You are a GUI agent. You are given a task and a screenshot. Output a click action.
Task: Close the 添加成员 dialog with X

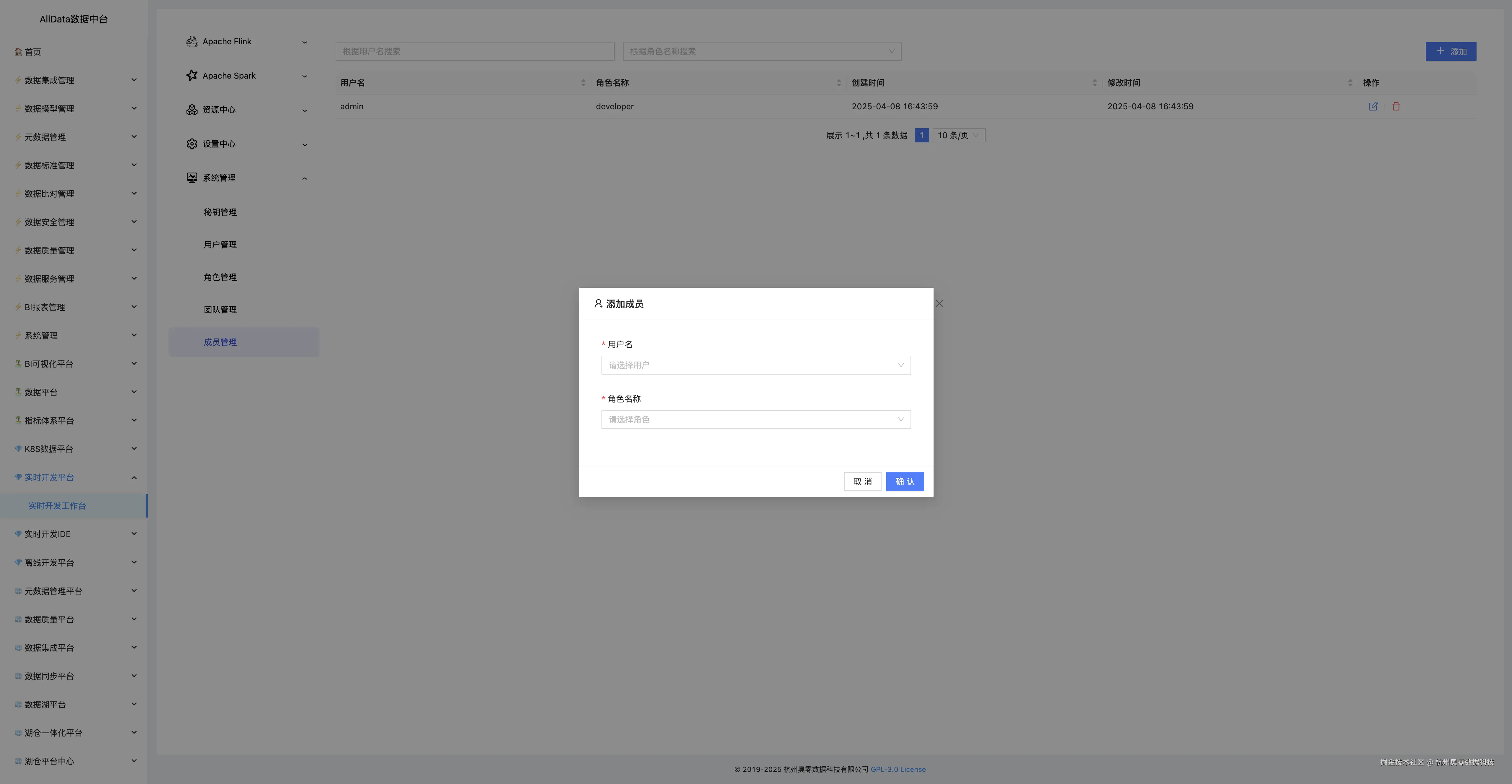tap(939, 303)
